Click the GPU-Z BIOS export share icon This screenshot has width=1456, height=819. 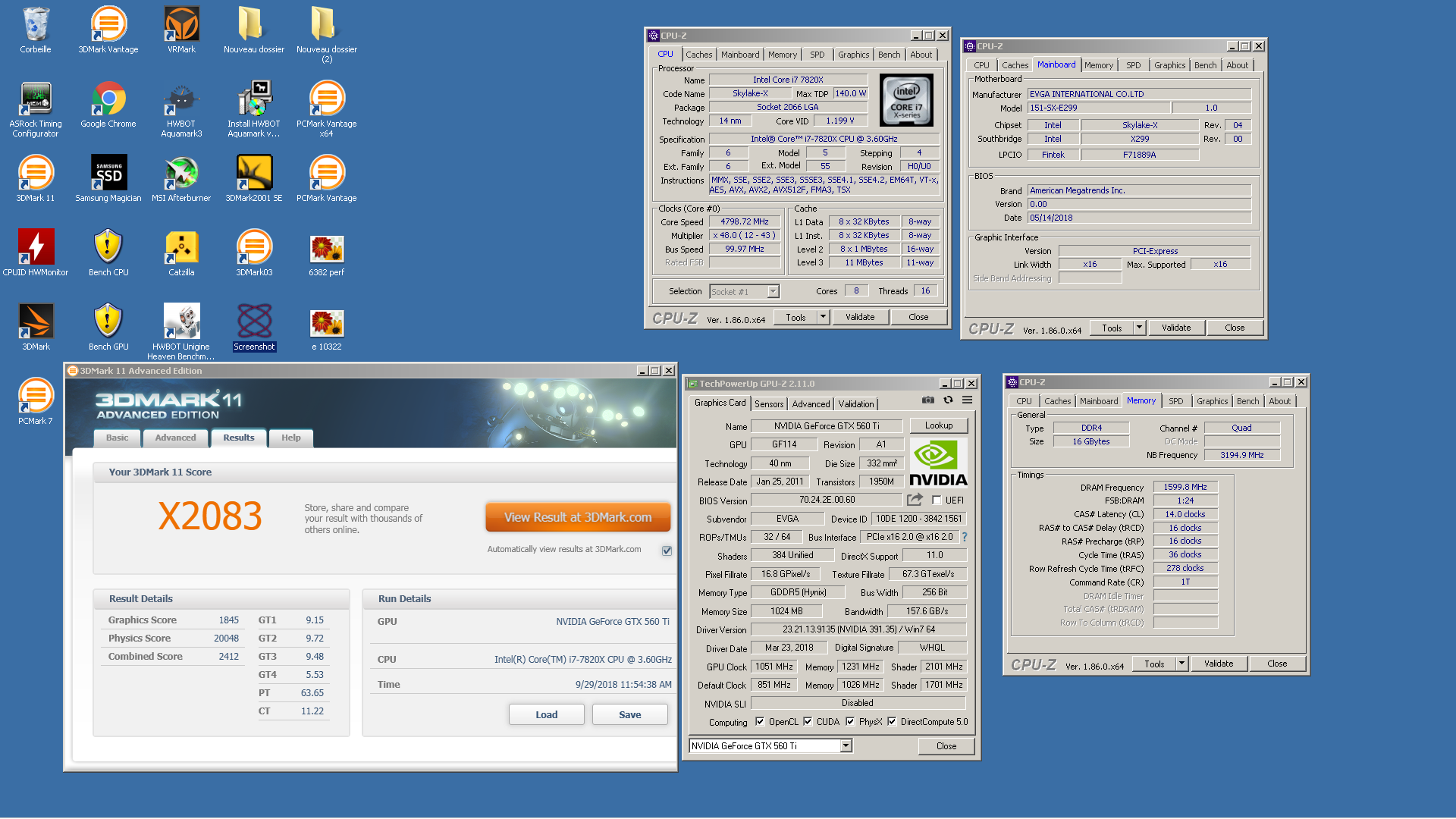tap(915, 500)
